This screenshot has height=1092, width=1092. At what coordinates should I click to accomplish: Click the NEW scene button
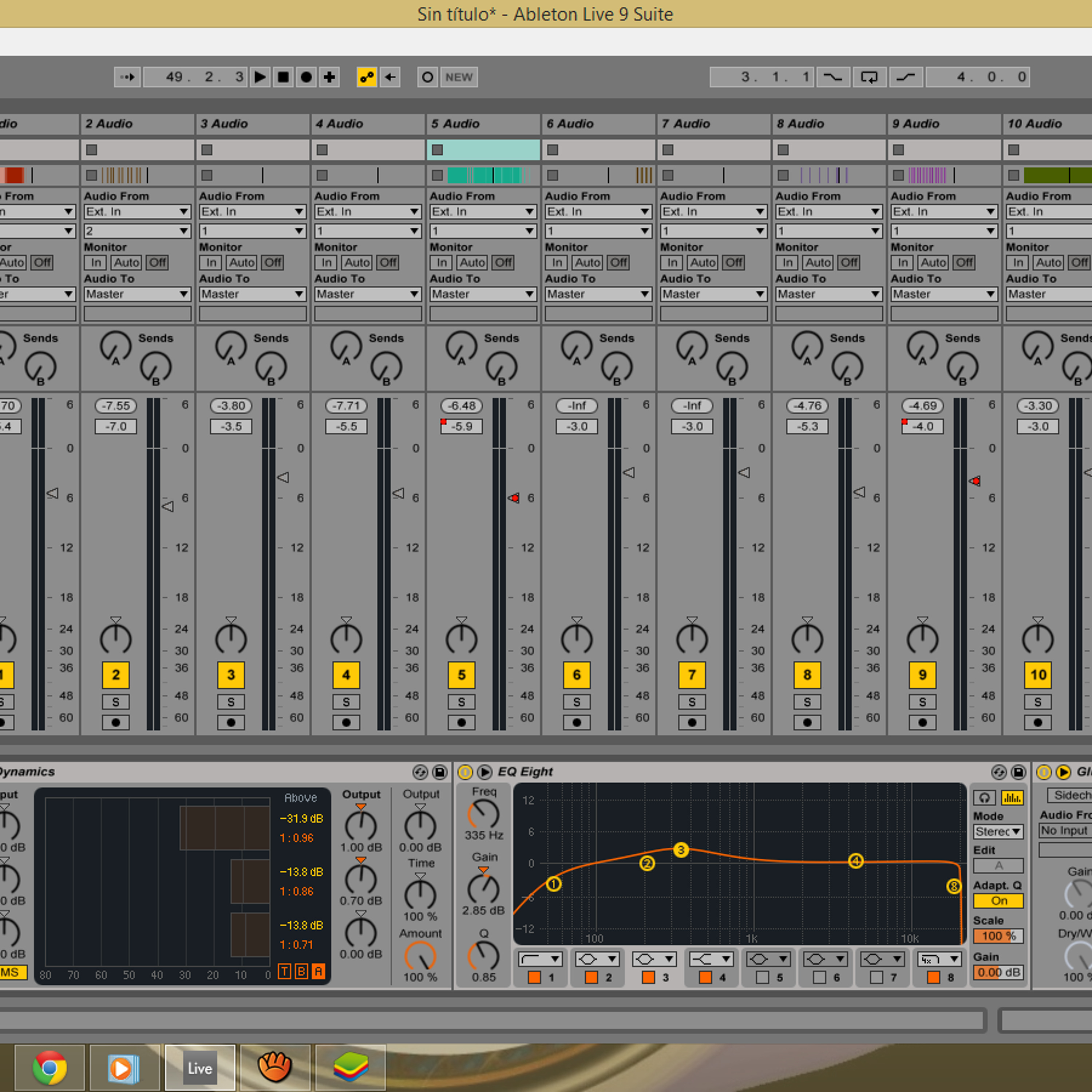click(459, 77)
